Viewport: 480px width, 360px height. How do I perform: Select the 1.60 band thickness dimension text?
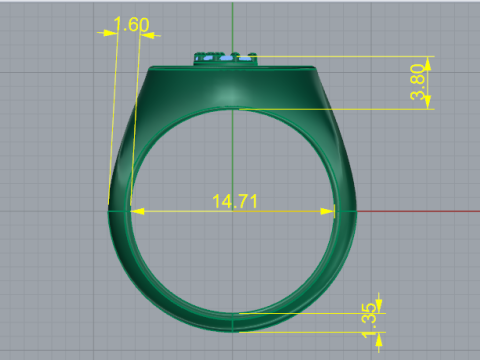pyautogui.click(x=131, y=24)
